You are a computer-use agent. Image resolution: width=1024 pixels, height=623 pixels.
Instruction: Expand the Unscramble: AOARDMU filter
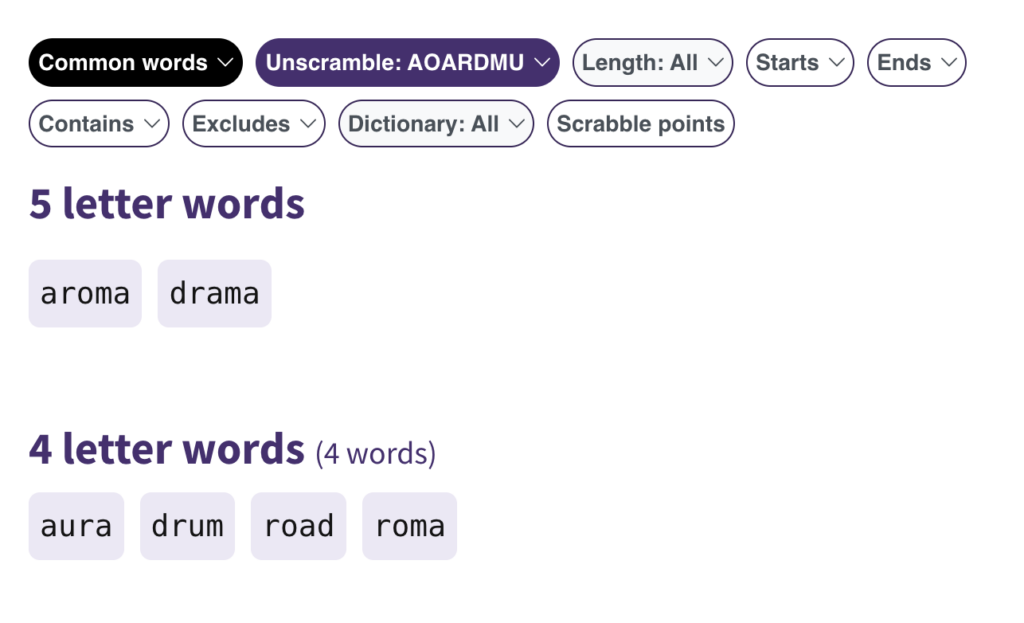(407, 63)
